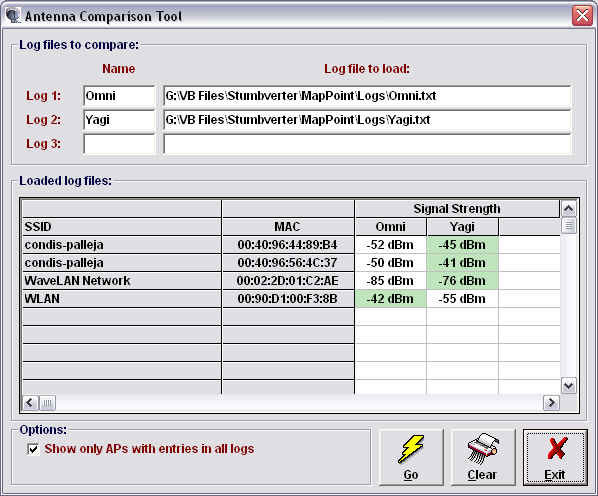This screenshot has height=496, width=598.
Task: Click the antenna app icon in title bar
Action: tap(13, 16)
